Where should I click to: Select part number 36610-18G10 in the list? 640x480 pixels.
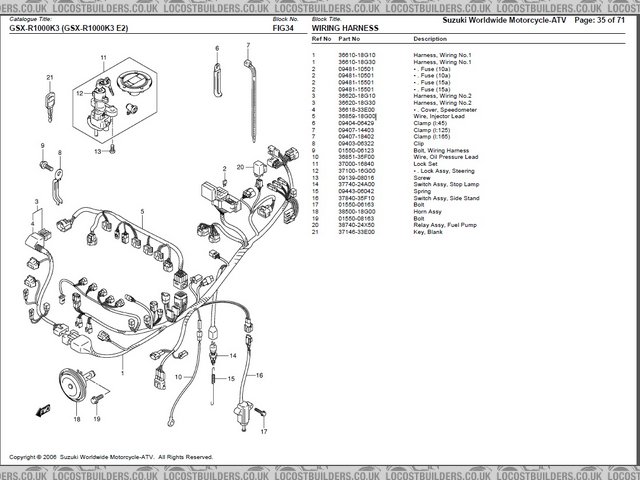click(357, 54)
